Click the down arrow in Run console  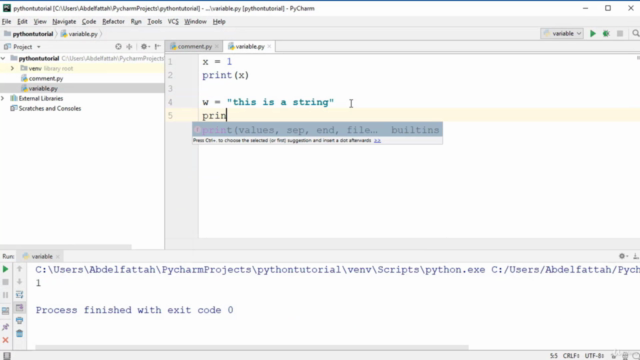click(19, 282)
